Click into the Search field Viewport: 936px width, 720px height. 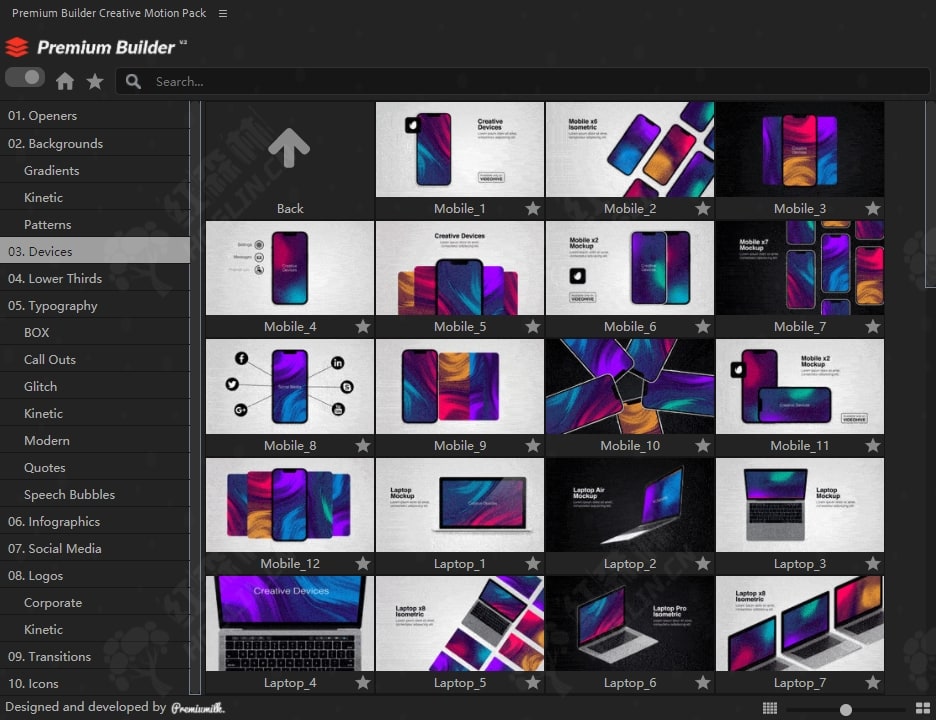(x=522, y=81)
